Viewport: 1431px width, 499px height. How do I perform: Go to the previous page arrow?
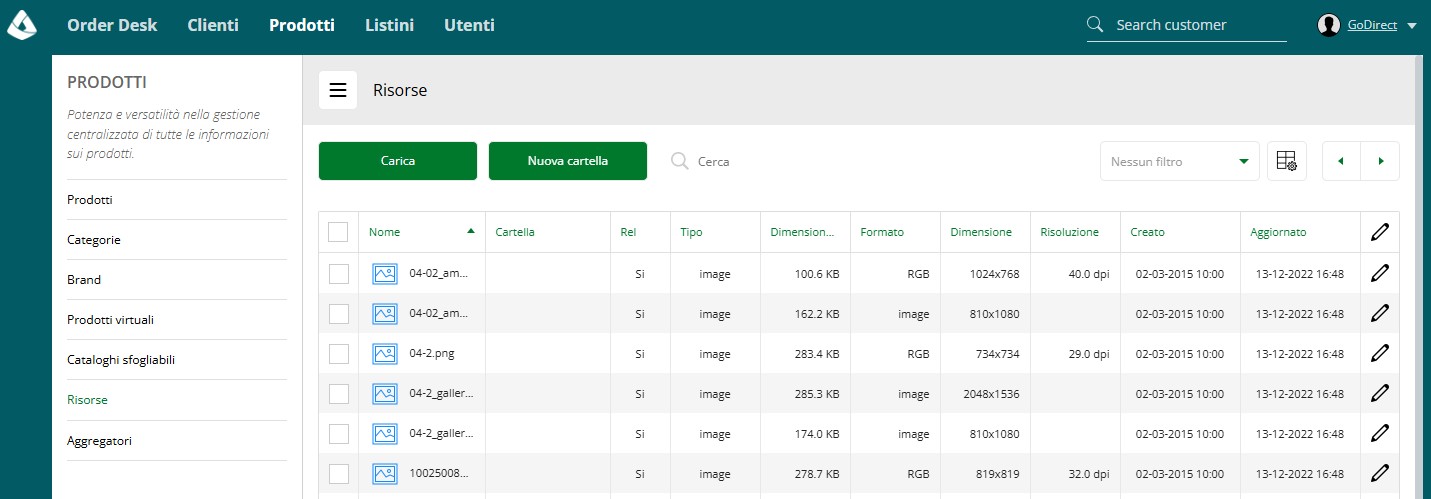[x=1341, y=161]
